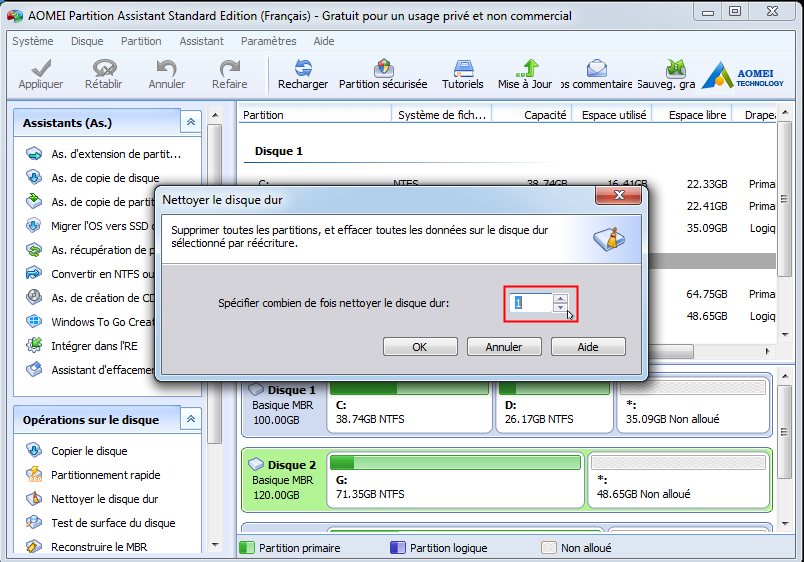Select the Disque 1 C: partition block
The width and height of the screenshot is (804, 562).
[409, 407]
